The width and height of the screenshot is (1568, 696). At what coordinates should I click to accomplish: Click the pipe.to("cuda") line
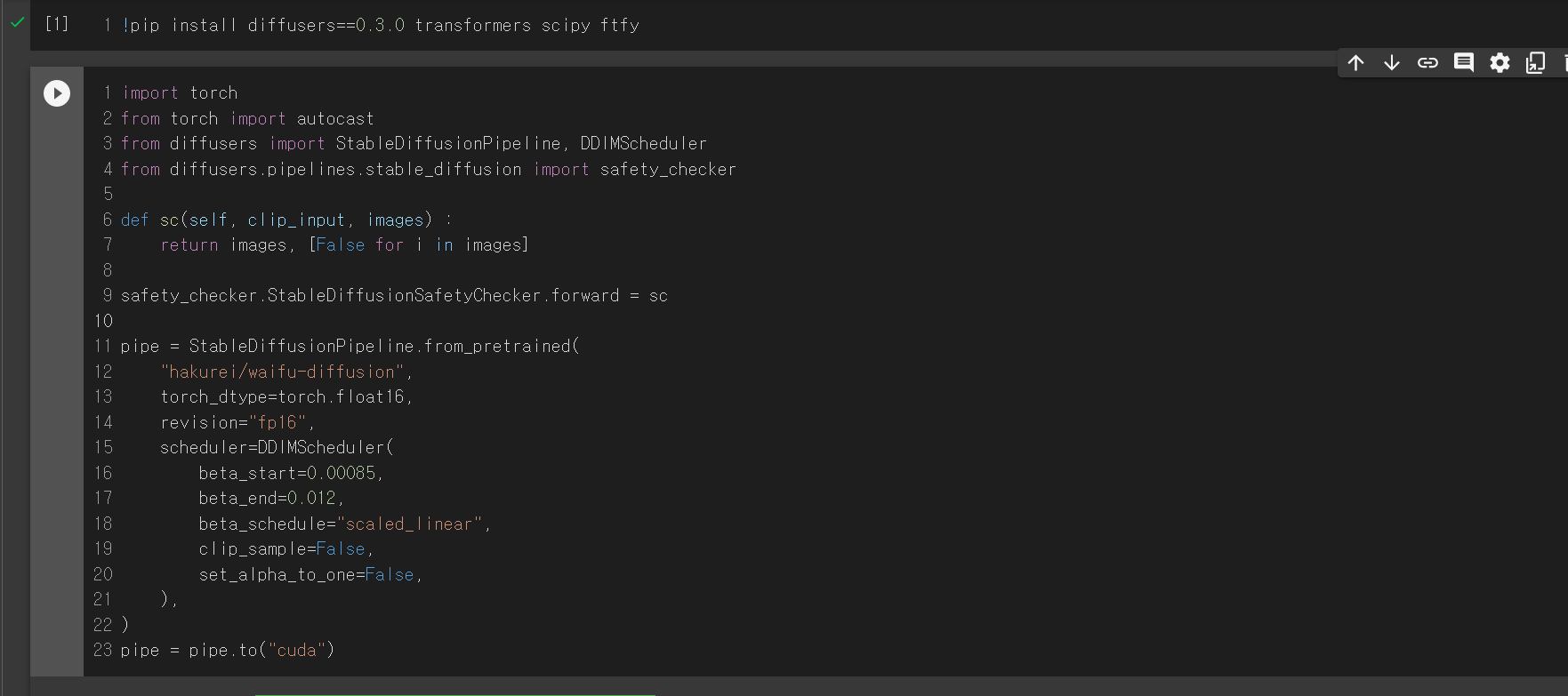[228, 651]
